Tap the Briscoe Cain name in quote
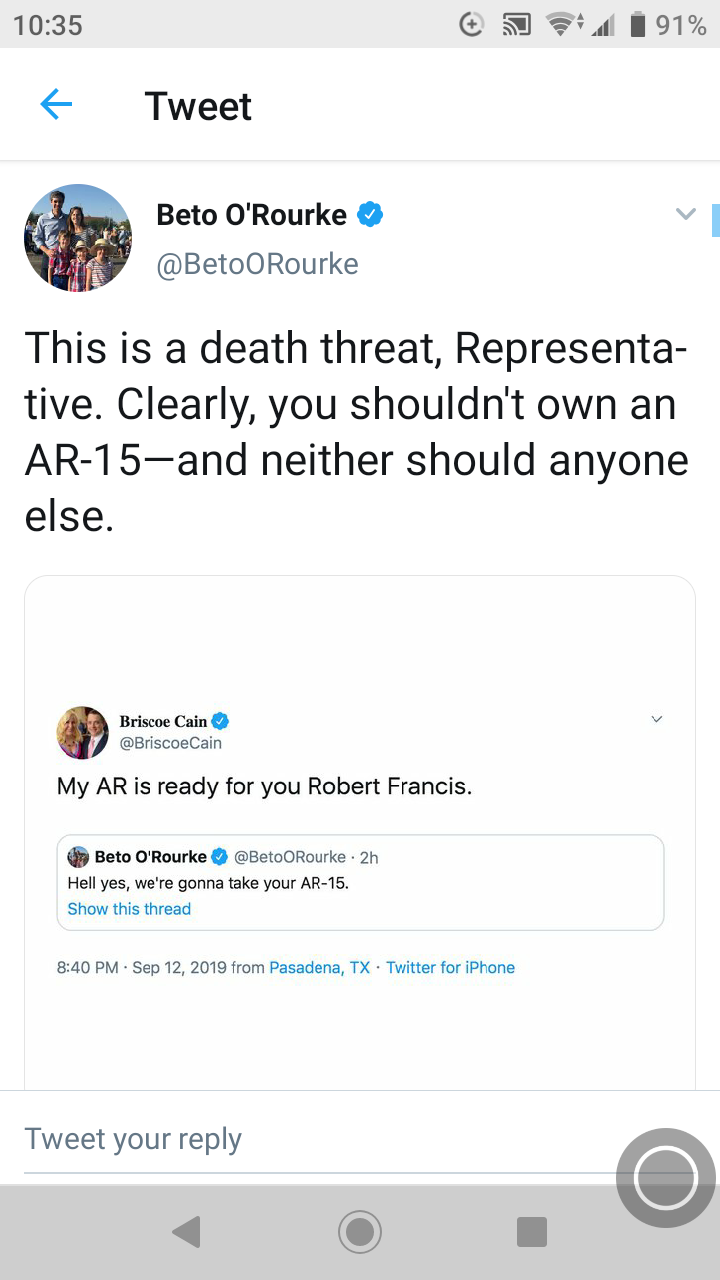Image resolution: width=720 pixels, height=1280 pixels. click(x=163, y=721)
